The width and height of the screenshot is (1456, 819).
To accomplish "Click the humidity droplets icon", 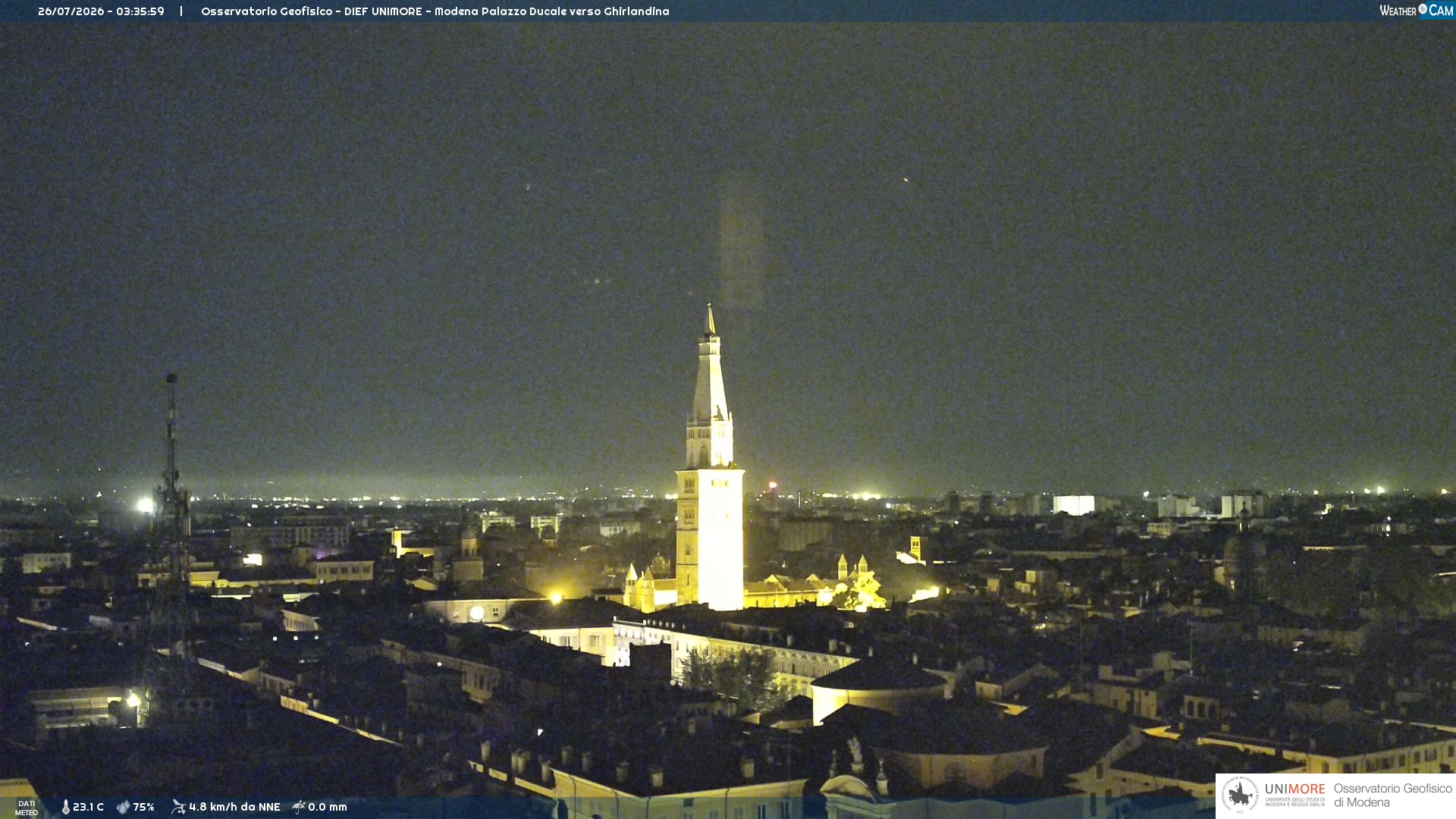I will [123, 807].
